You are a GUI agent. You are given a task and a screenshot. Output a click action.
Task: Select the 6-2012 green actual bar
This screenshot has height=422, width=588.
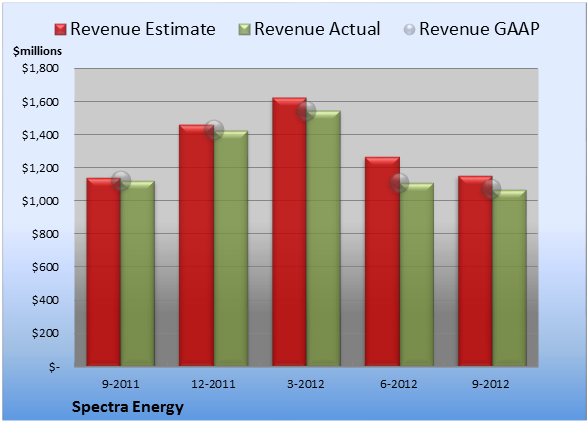tap(416, 275)
